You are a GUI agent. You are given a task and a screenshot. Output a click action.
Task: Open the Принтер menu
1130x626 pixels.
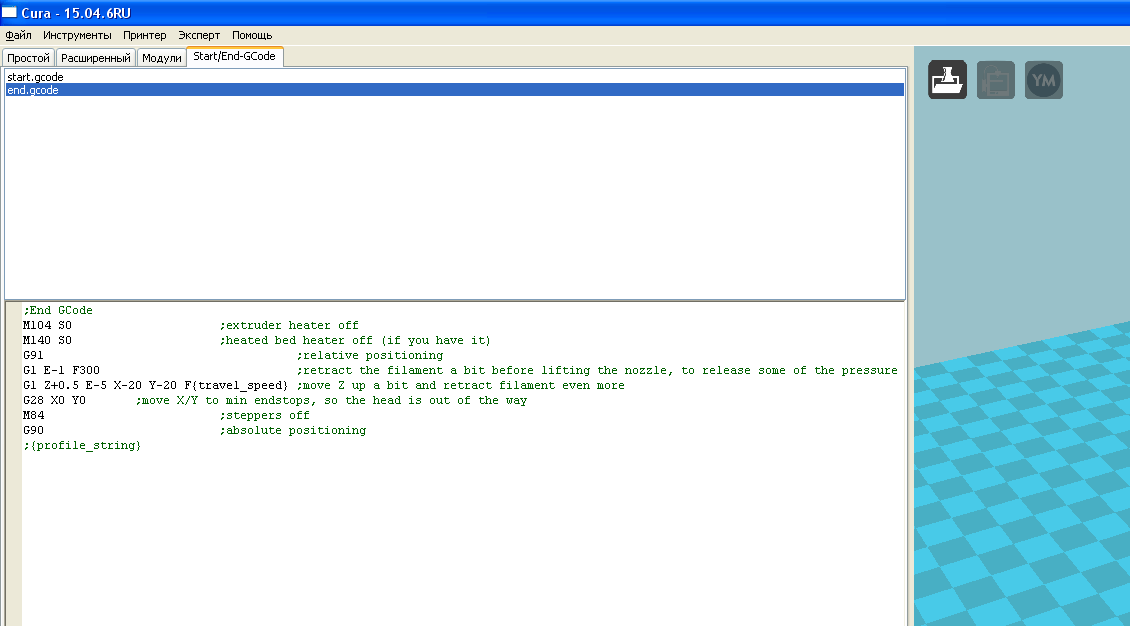(144, 35)
